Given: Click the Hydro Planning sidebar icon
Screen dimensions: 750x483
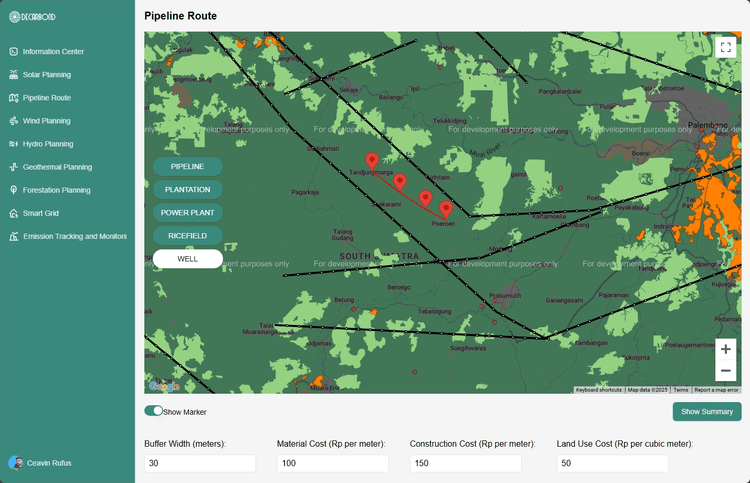Looking at the screenshot, I should [x=14, y=144].
